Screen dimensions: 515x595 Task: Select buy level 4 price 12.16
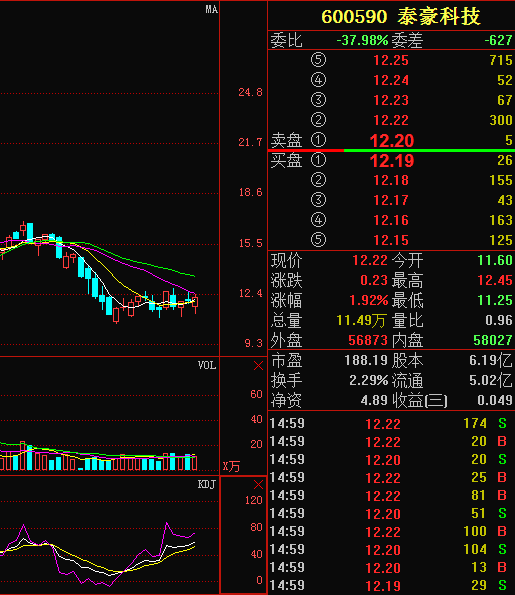[391, 220]
